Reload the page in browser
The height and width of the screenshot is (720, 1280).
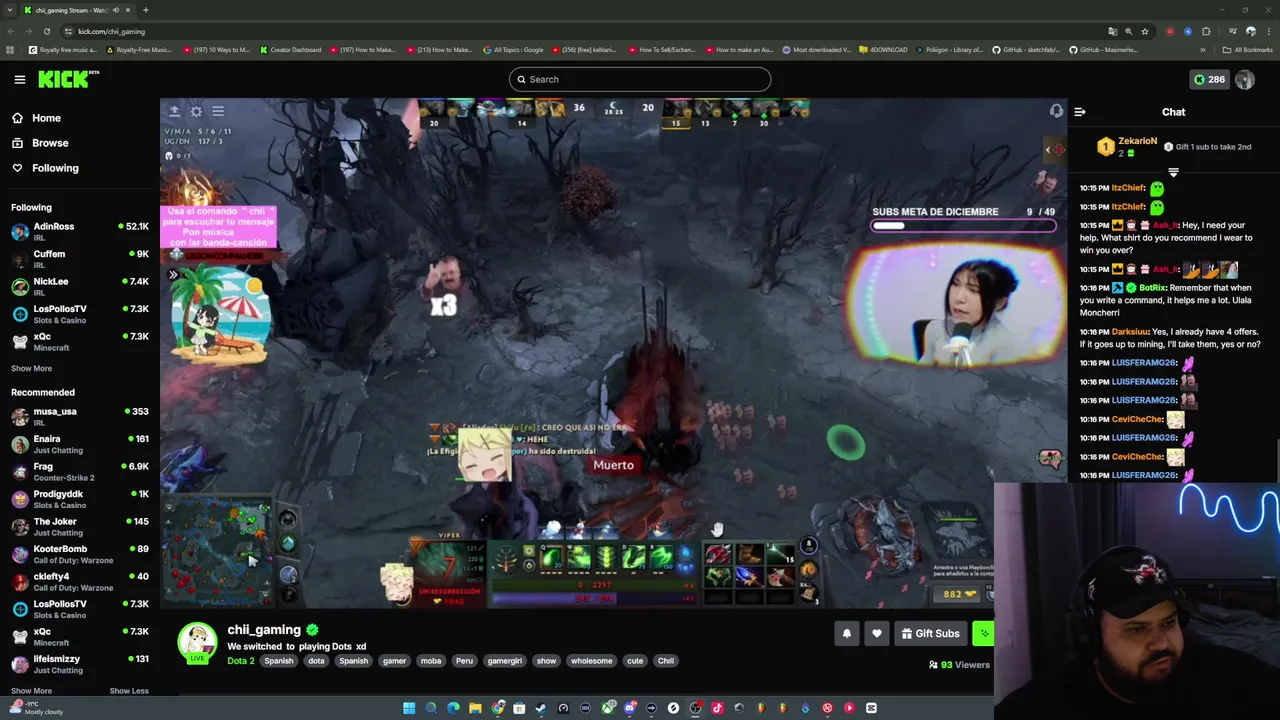pos(46,31)
